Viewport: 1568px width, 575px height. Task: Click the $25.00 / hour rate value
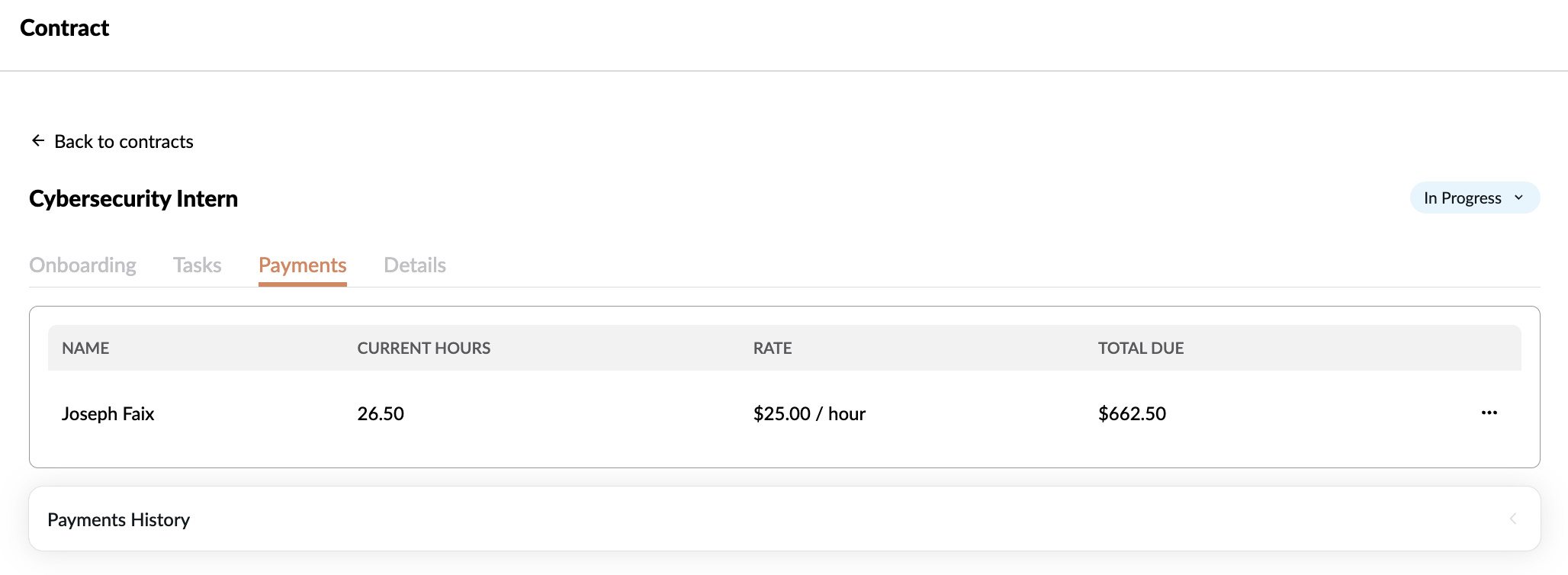[x=809, y=414]
